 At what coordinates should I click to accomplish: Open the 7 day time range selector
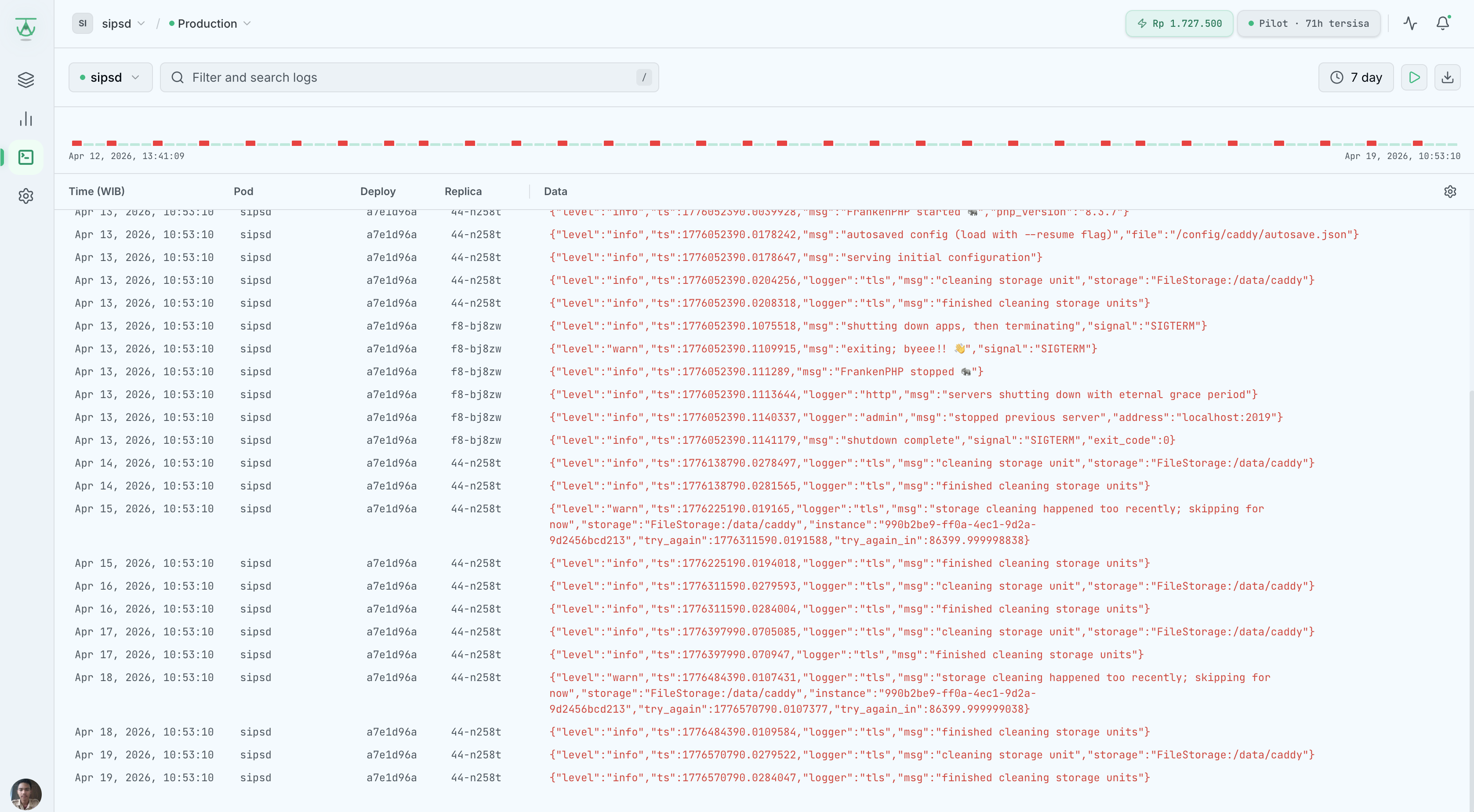(1355, 77)
